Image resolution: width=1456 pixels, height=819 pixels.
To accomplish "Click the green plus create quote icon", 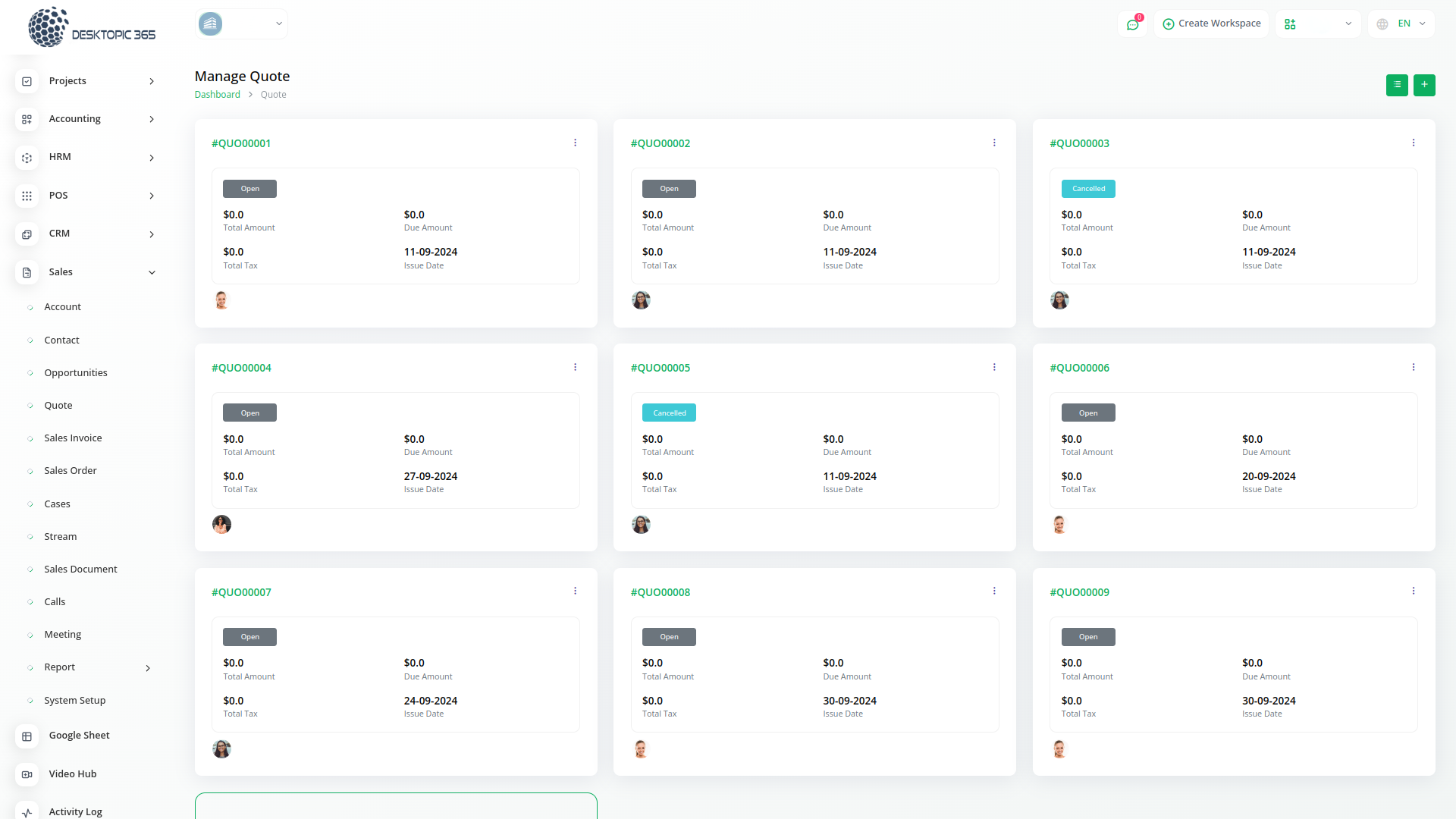I will [x=1424, y=85].
